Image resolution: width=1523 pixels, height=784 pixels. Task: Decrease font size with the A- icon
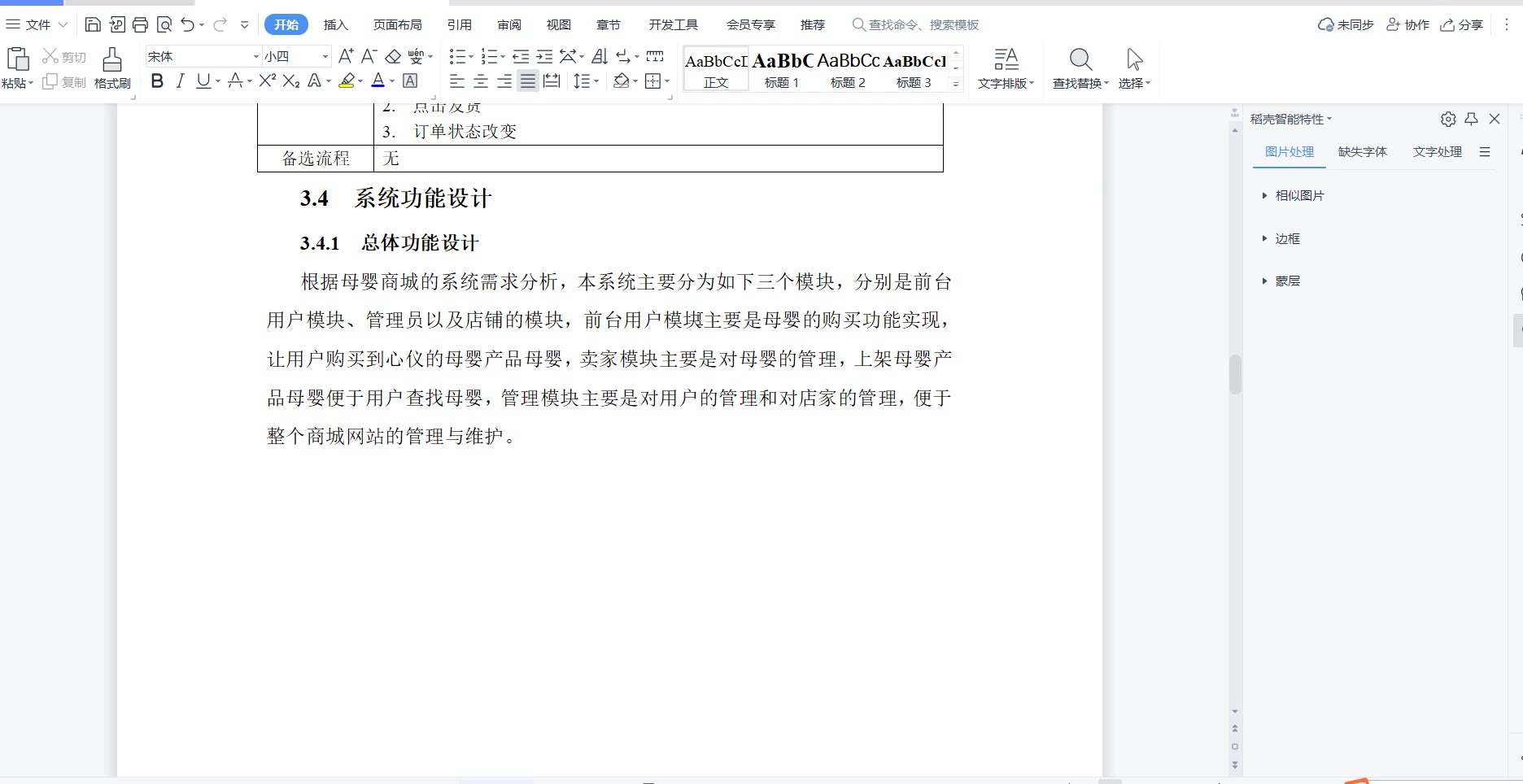(x=369, y=56)
